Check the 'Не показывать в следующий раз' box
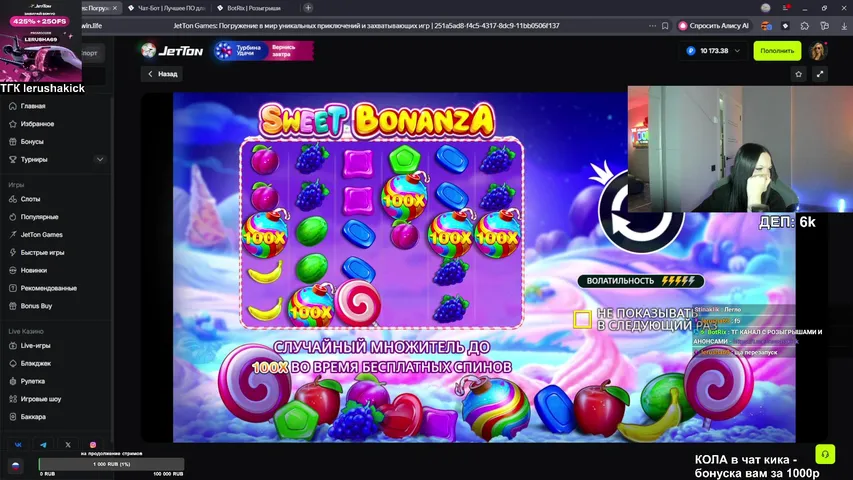 point(582,319)
